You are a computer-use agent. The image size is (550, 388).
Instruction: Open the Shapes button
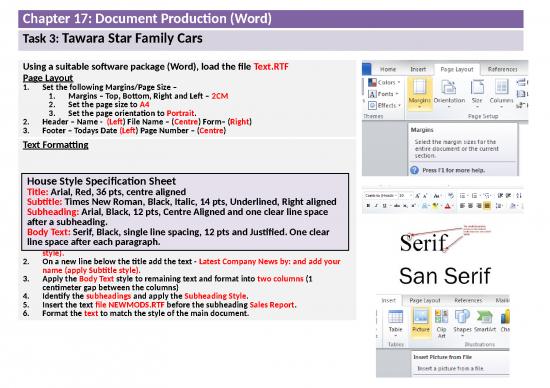[x=462, y=323]
